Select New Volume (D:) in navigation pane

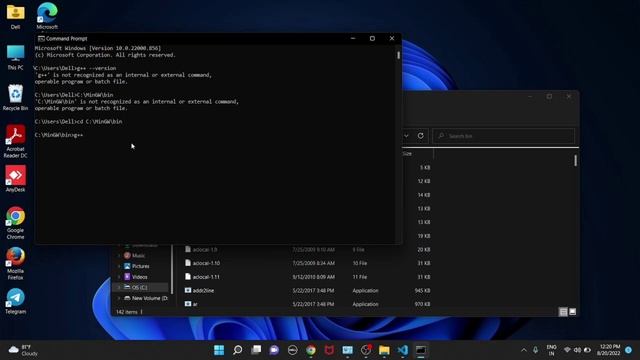pyautogui.click(x=146, y=298)
